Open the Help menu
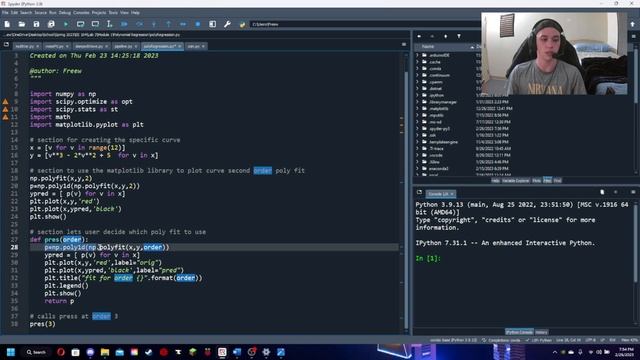The height and width of the screenshot is (360, 640). pos(135,13)
